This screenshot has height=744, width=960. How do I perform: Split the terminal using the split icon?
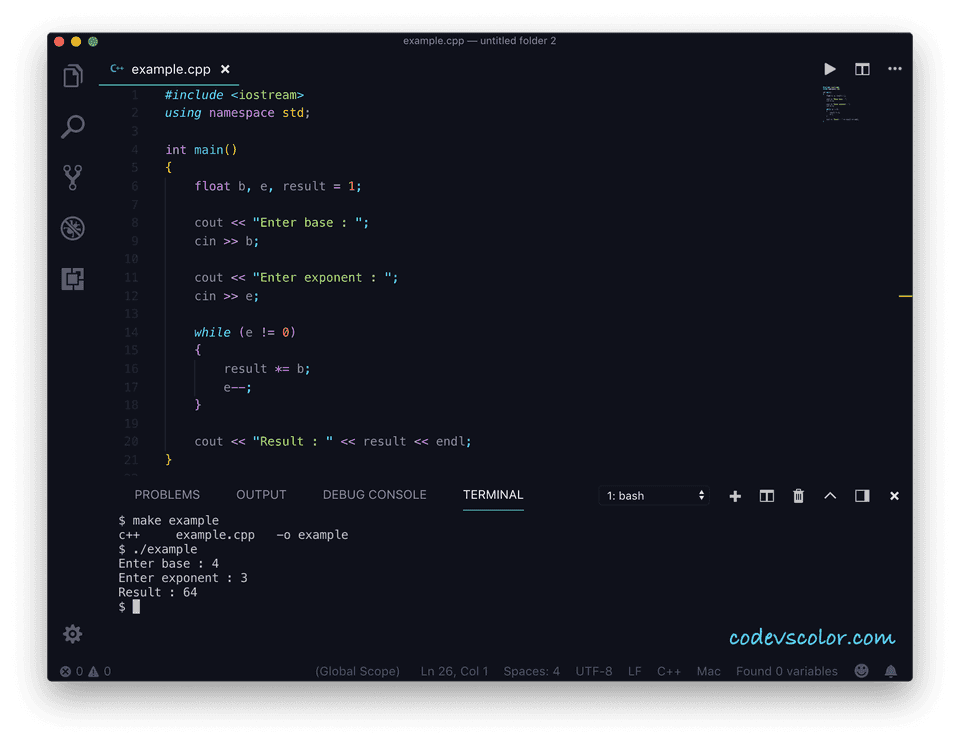(766, 495)
